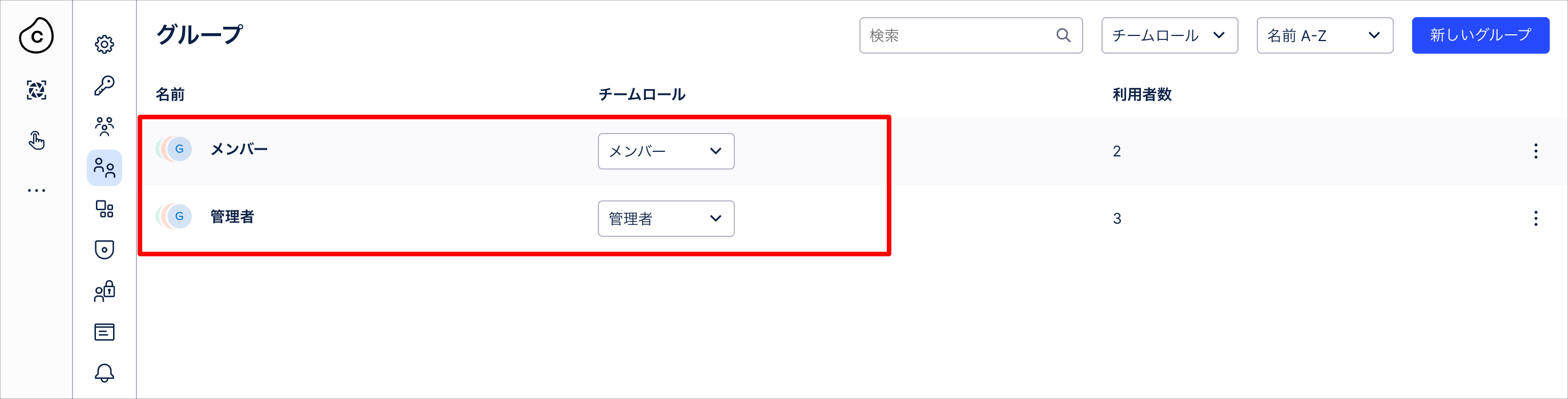This screenshot has height=399, width=1568.
Task: Click the logo icon at top left
Action: point(36,36)
